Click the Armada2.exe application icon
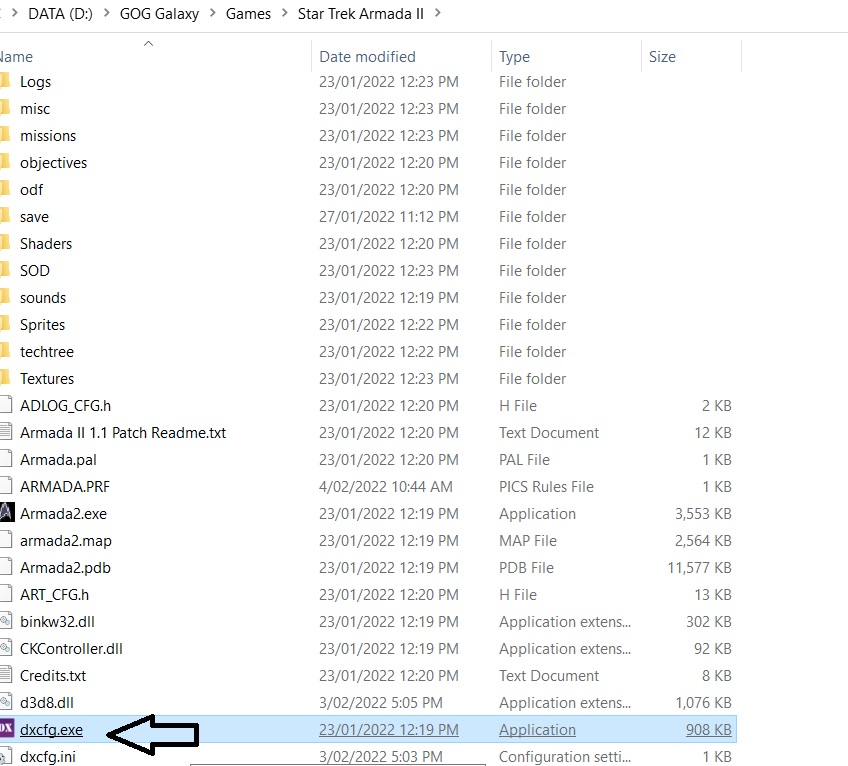This screenshot has height=766, width=848. click(x=6, y=513)
